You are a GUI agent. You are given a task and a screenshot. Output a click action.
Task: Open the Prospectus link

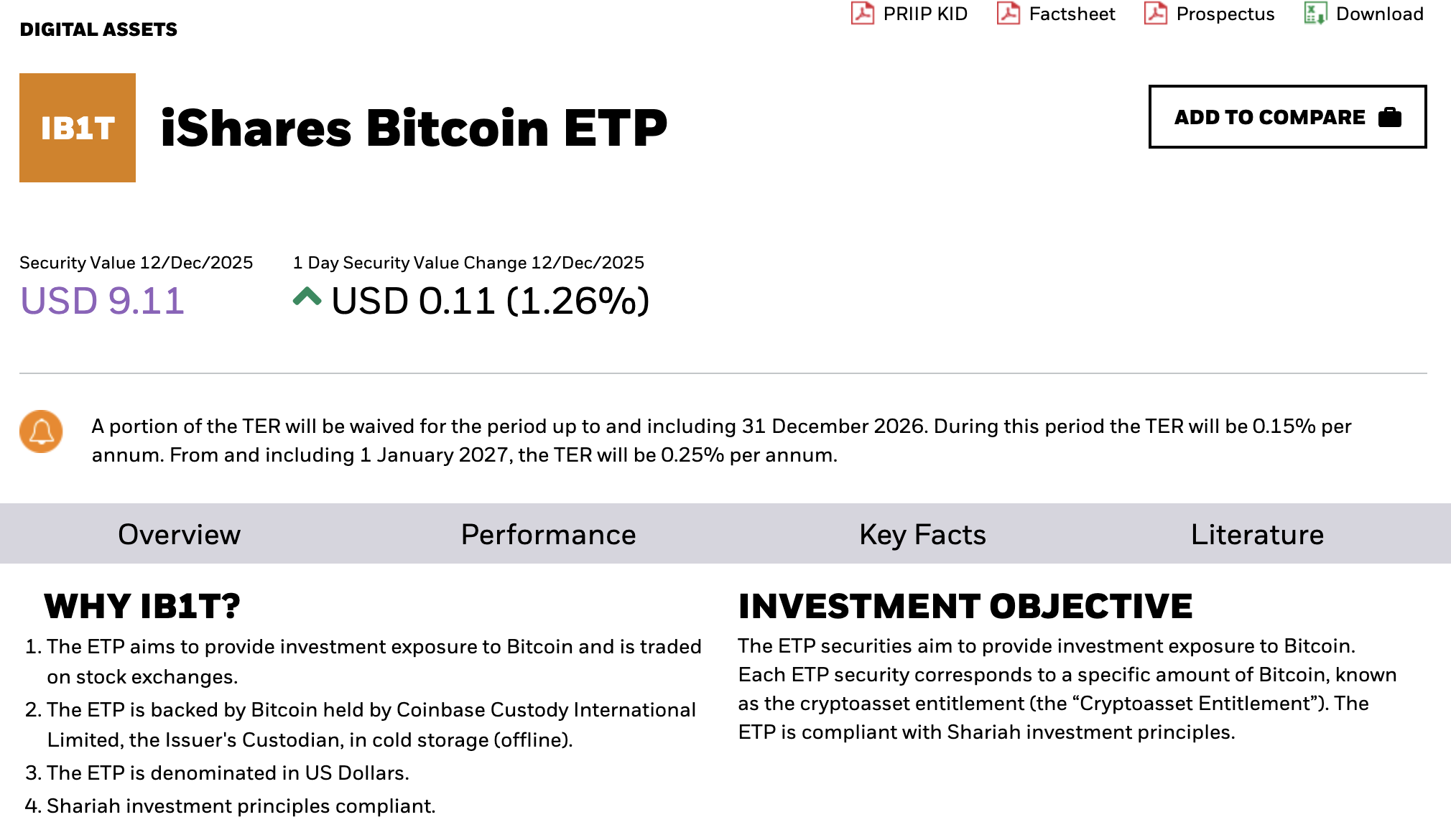click(x=1225, y=14)
